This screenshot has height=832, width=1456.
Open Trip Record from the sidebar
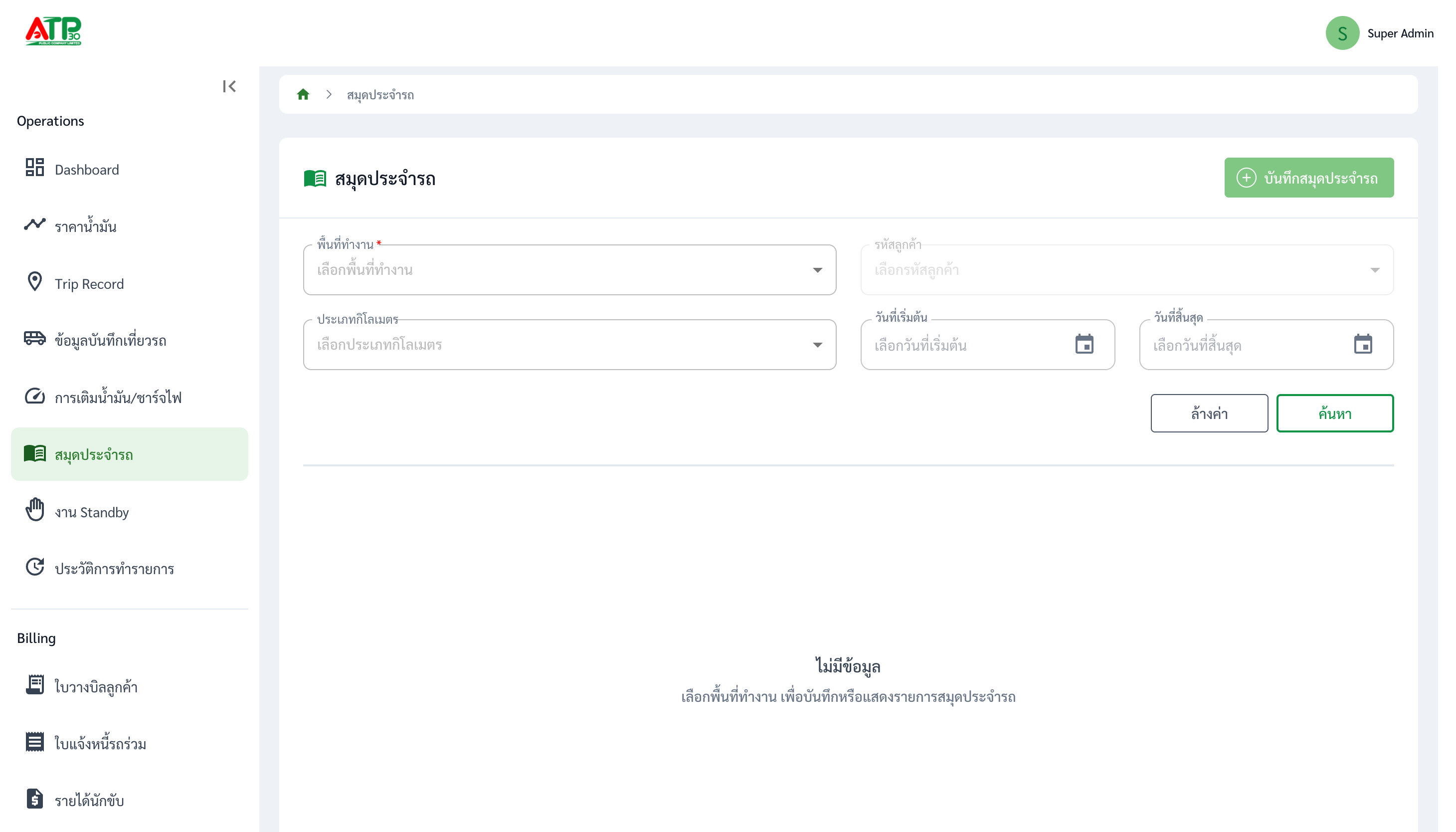[130, 284]
